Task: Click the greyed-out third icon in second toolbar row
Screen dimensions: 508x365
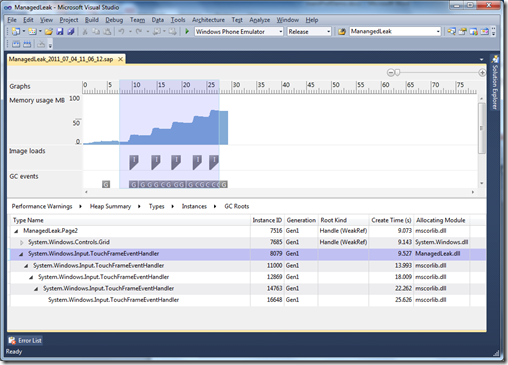Action: coord(41,44)
